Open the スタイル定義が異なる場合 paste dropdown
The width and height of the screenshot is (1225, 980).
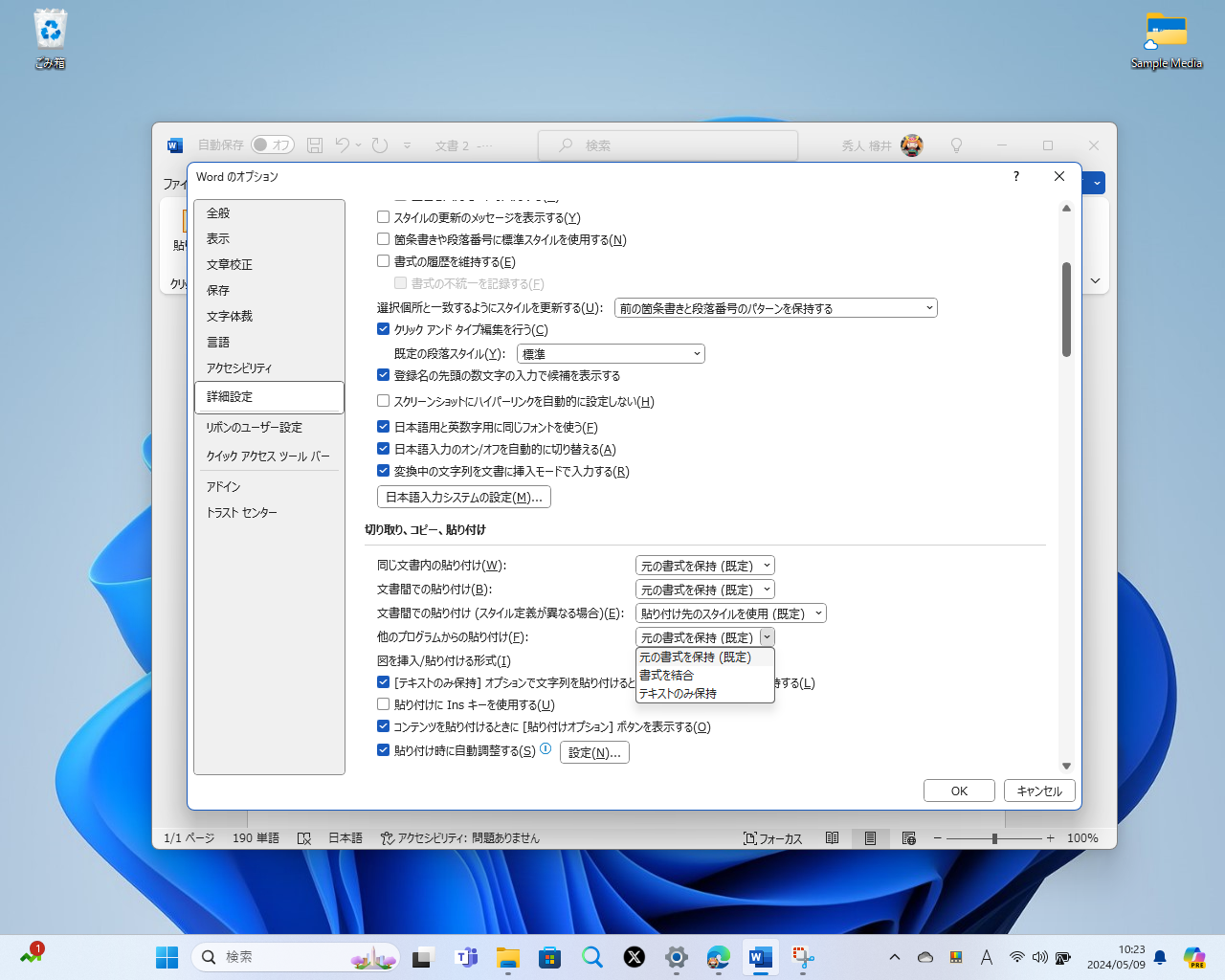click(731, 613)
